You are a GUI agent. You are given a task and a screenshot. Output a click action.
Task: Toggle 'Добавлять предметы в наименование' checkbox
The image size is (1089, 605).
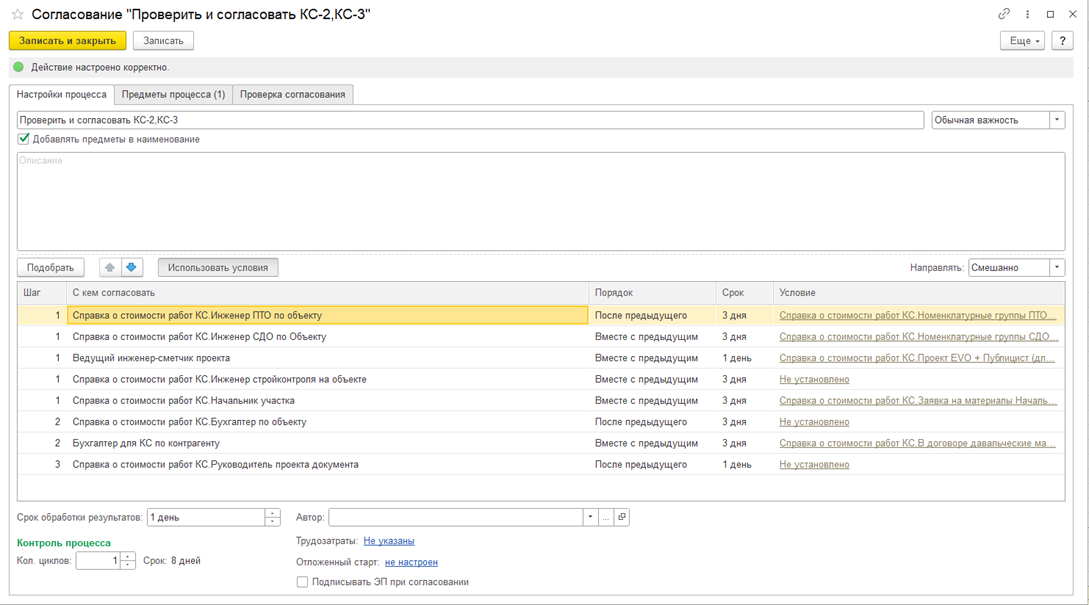24,139
